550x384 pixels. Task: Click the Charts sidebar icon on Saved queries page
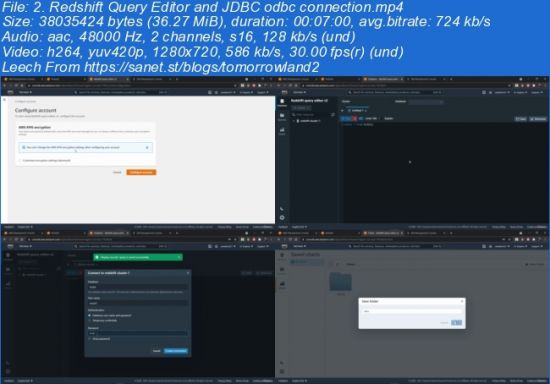(282, 285)
